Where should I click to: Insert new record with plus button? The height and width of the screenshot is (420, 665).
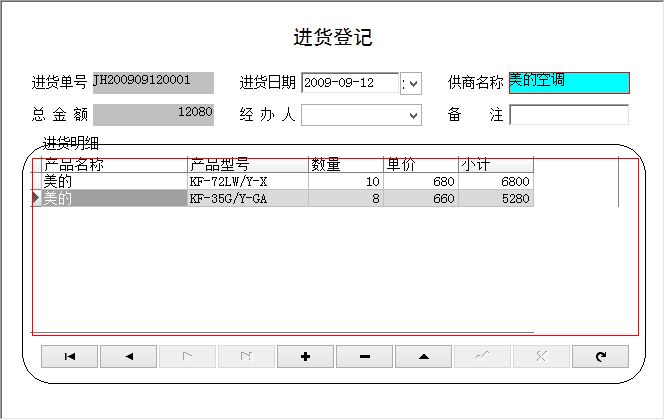[305, 356]
